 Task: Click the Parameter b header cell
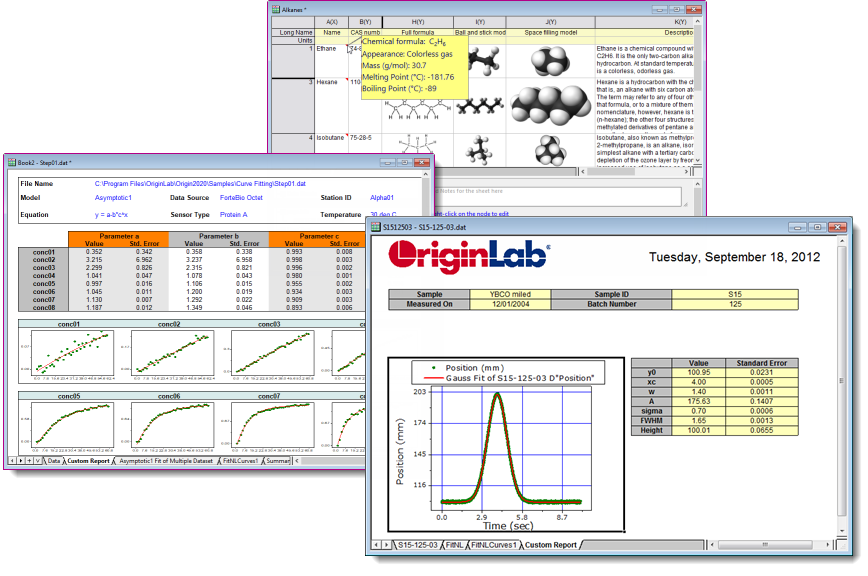pyautogui.click(x=219, y=236)
